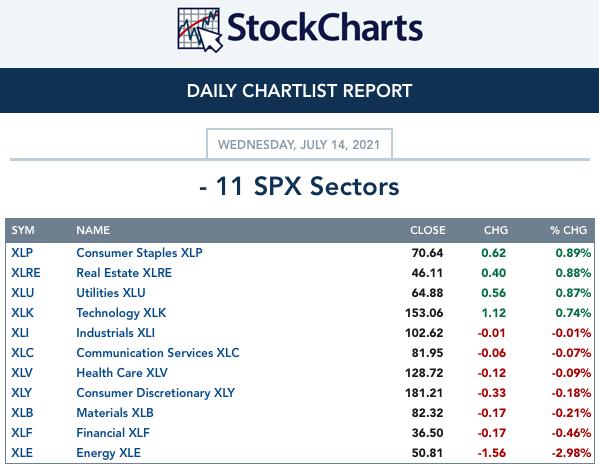Open Consumer Discretionary XLY chart link
This screenshot has height=469, width=599.
155,393
